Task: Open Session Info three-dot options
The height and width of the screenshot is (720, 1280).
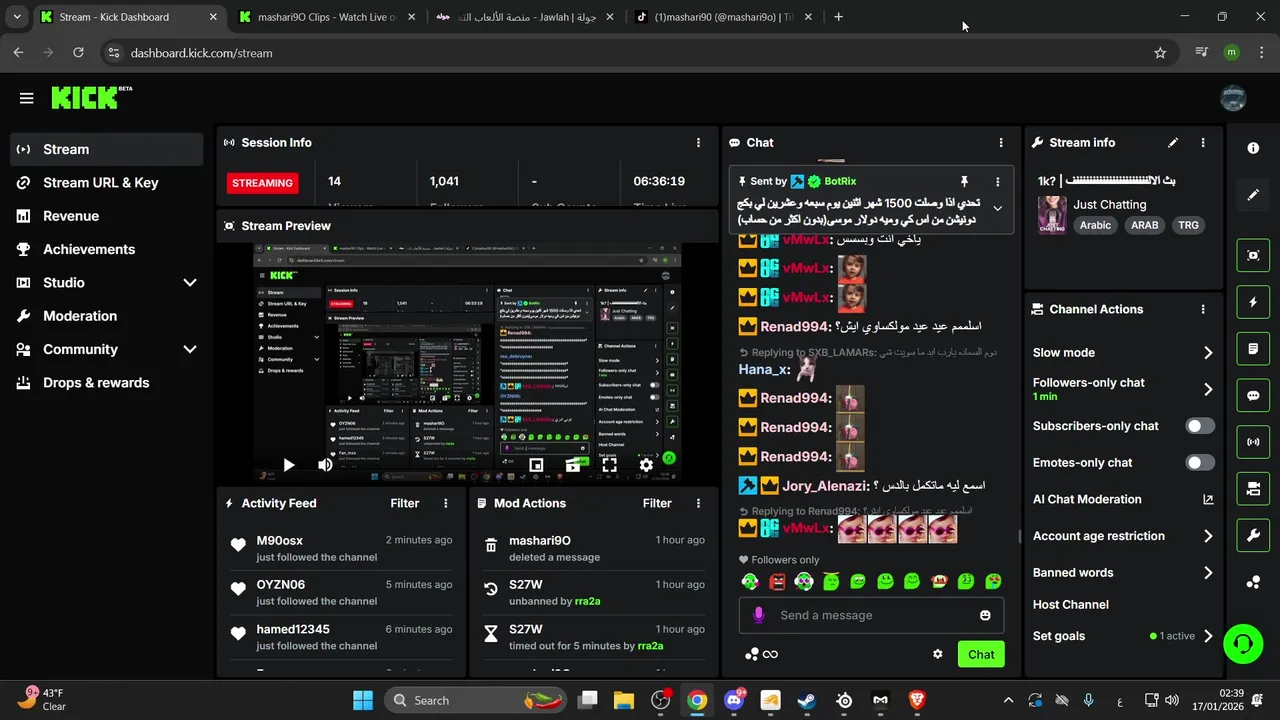Action: pyautogui.click(x=698, y=143)
